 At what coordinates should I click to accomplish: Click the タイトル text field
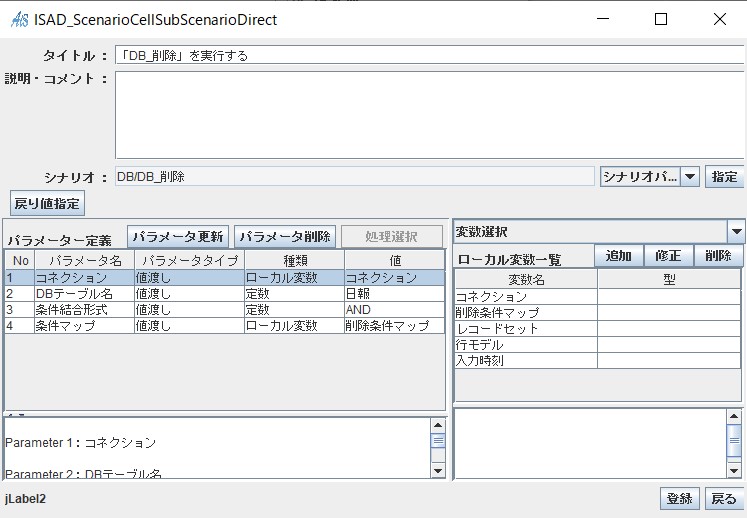(x=429, y=55)
